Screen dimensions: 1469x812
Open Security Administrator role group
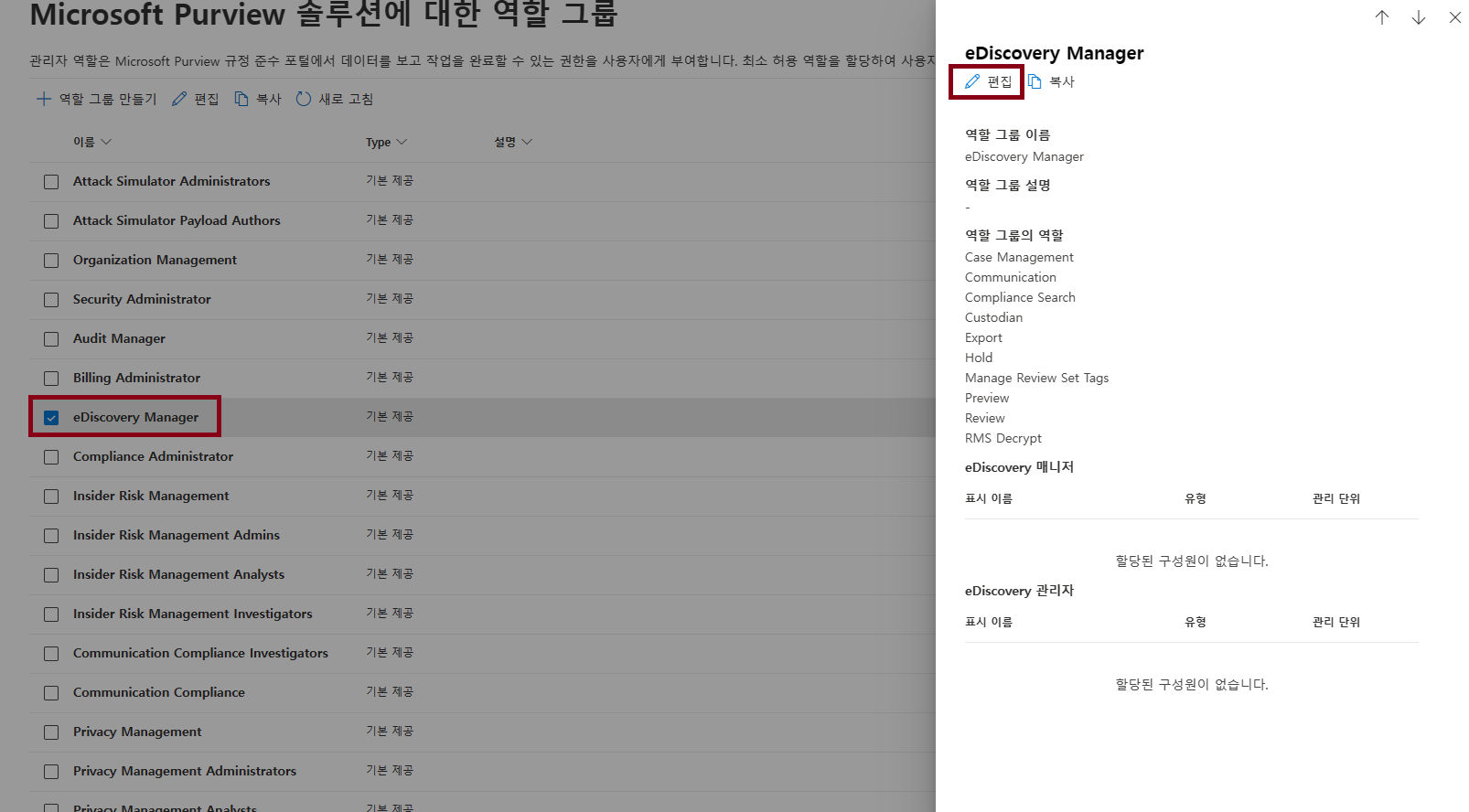[x=142, y=299]
